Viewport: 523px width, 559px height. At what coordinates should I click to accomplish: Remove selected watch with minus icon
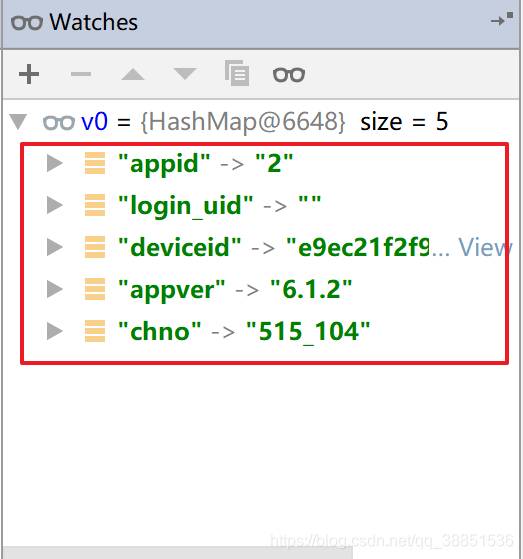tap(81, 74)
